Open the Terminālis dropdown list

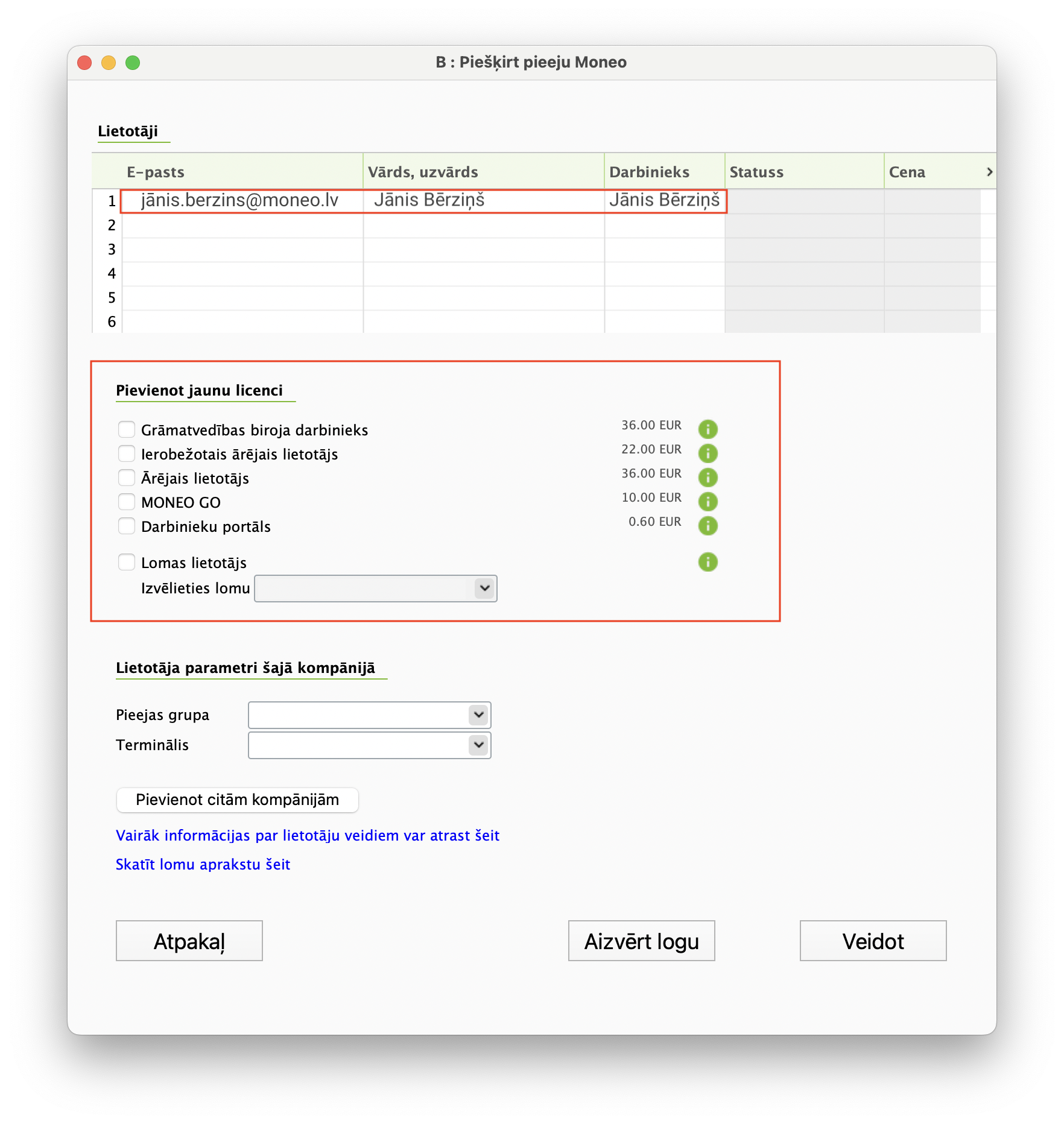[369, 745]
